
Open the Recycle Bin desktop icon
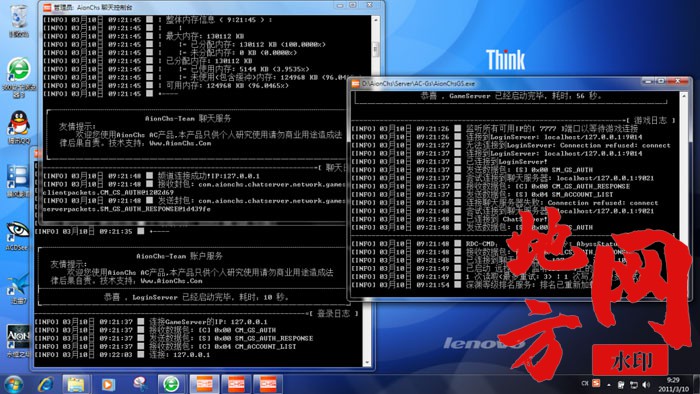(x=19, y=20)
